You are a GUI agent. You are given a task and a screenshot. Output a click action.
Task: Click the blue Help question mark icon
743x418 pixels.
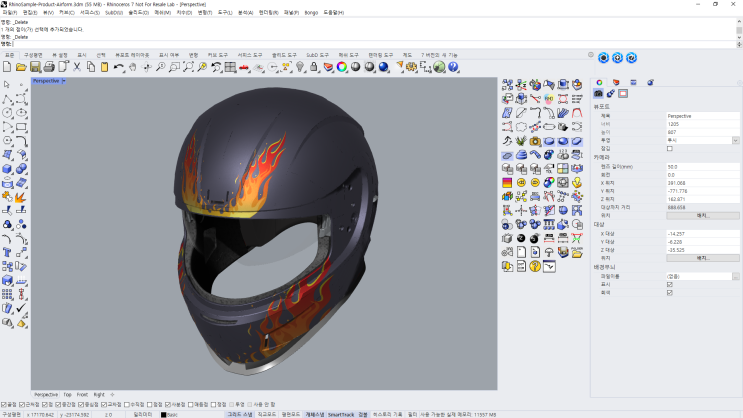(x=453, y=67)
